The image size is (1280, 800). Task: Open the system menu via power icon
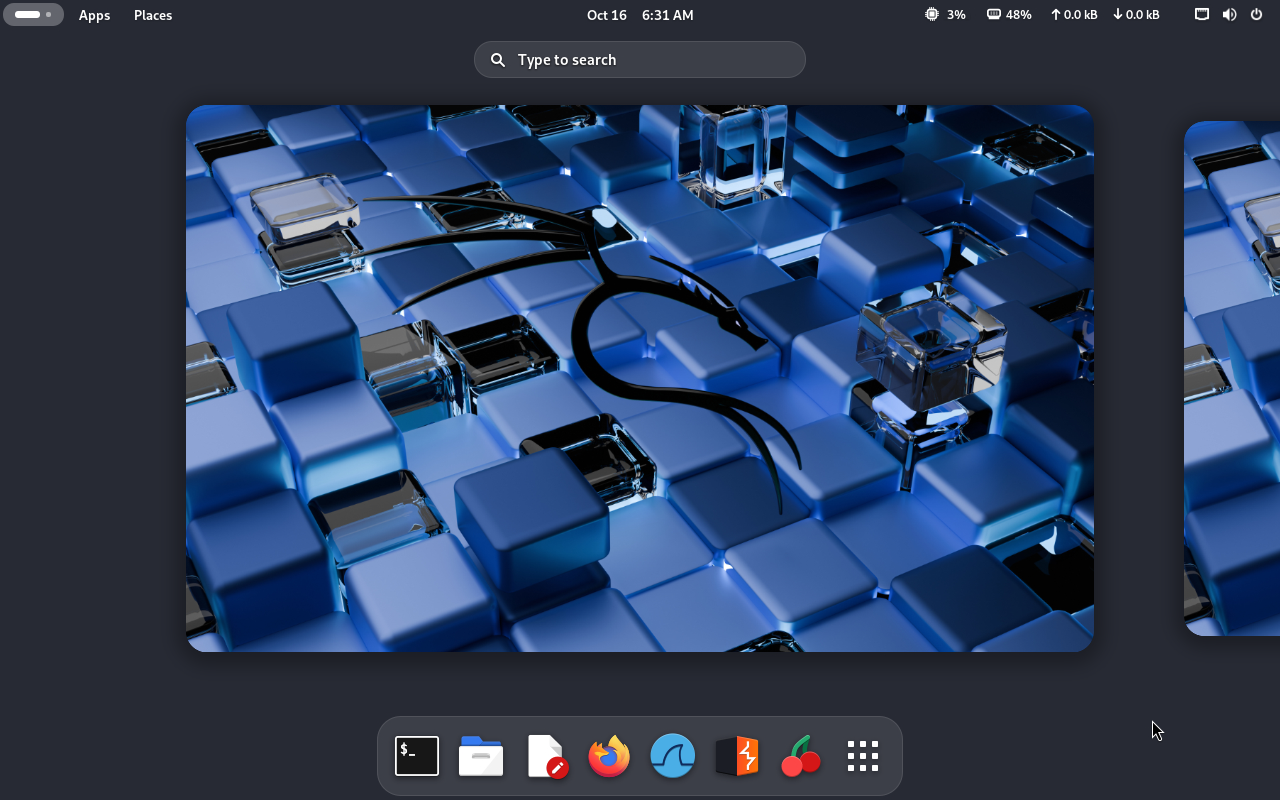pos(1256,15)
